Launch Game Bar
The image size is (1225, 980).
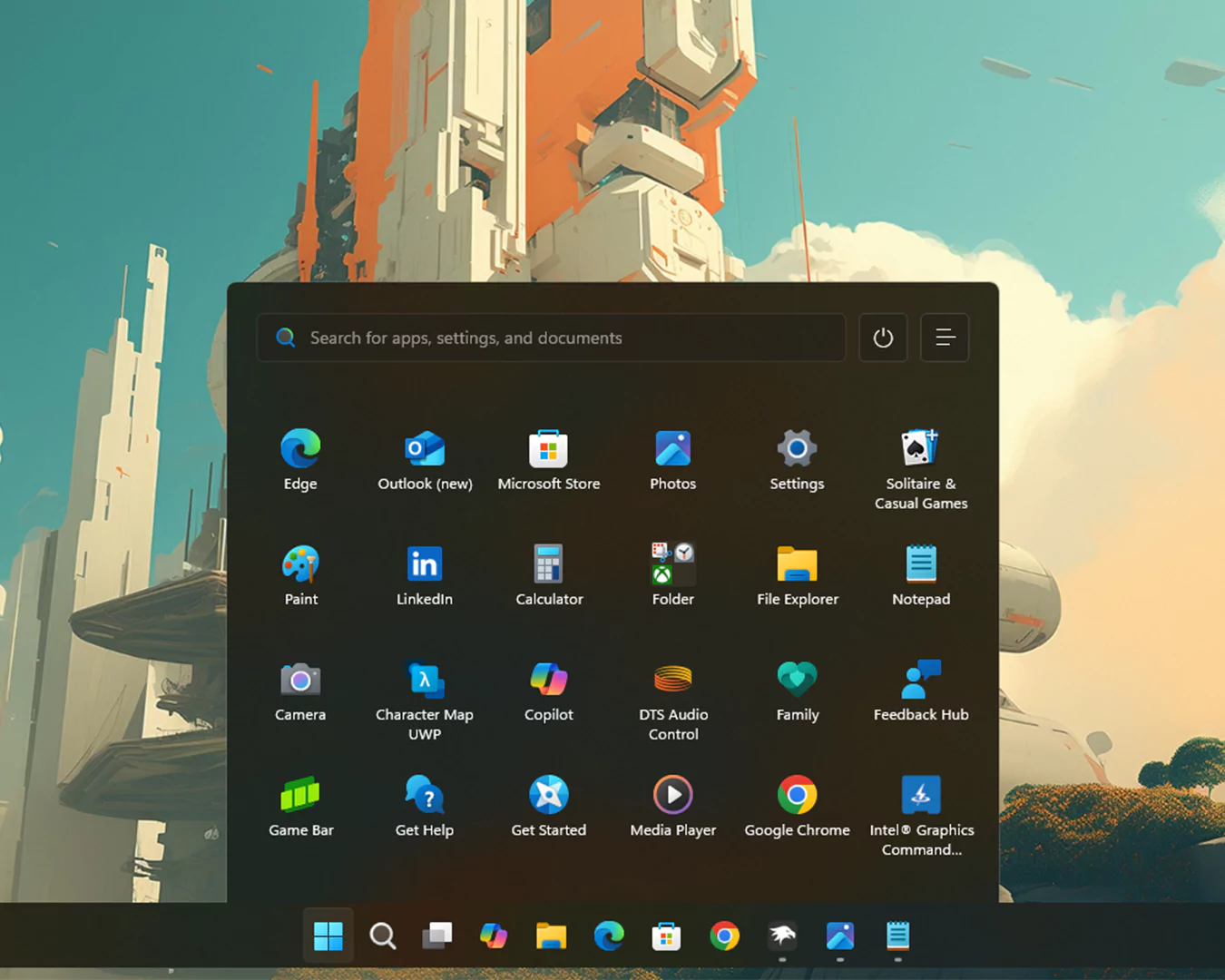(x=300, y=806)
